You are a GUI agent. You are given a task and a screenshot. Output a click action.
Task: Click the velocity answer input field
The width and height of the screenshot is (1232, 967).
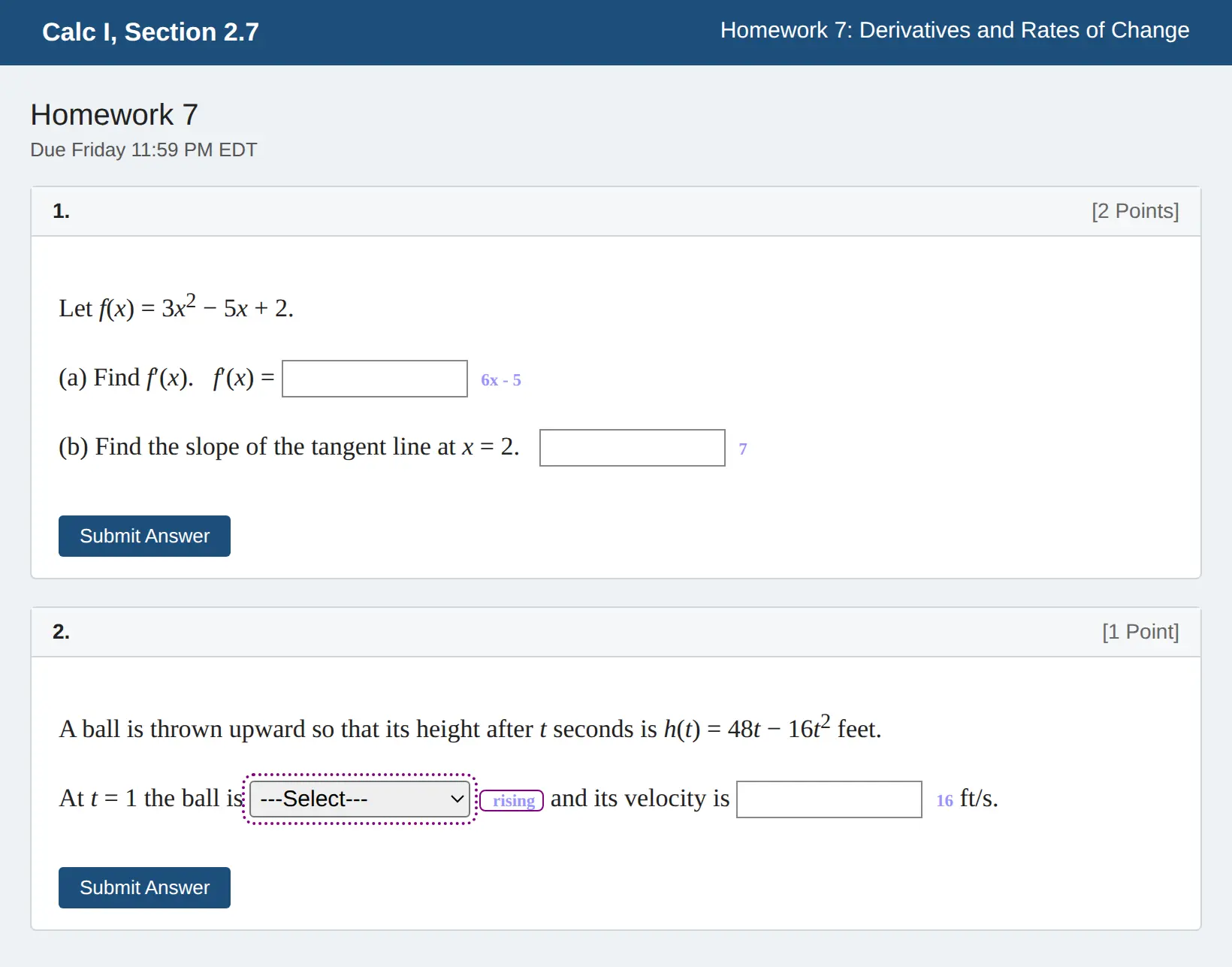coord(829,799)
